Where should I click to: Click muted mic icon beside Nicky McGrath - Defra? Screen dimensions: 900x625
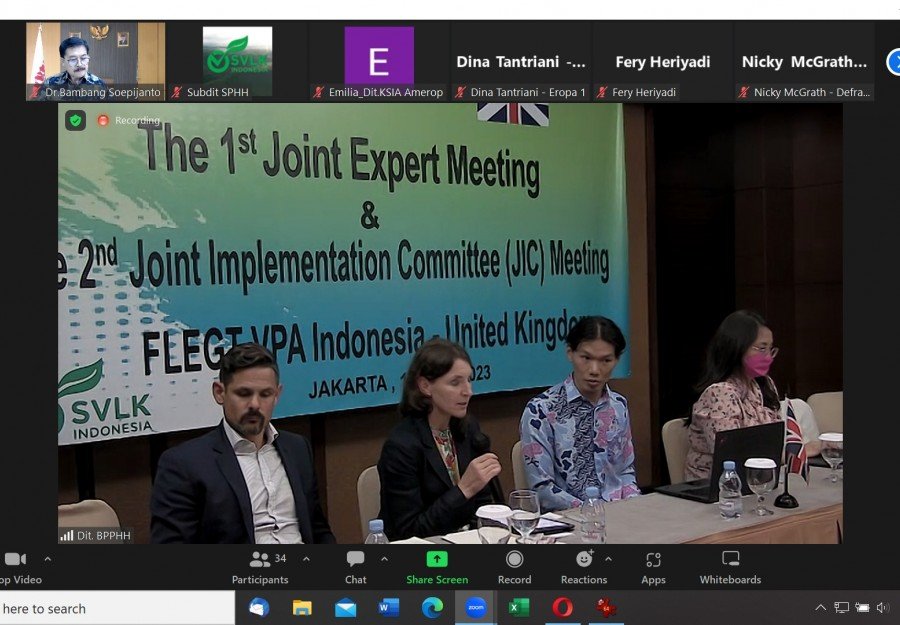click(x=744, y=92)
